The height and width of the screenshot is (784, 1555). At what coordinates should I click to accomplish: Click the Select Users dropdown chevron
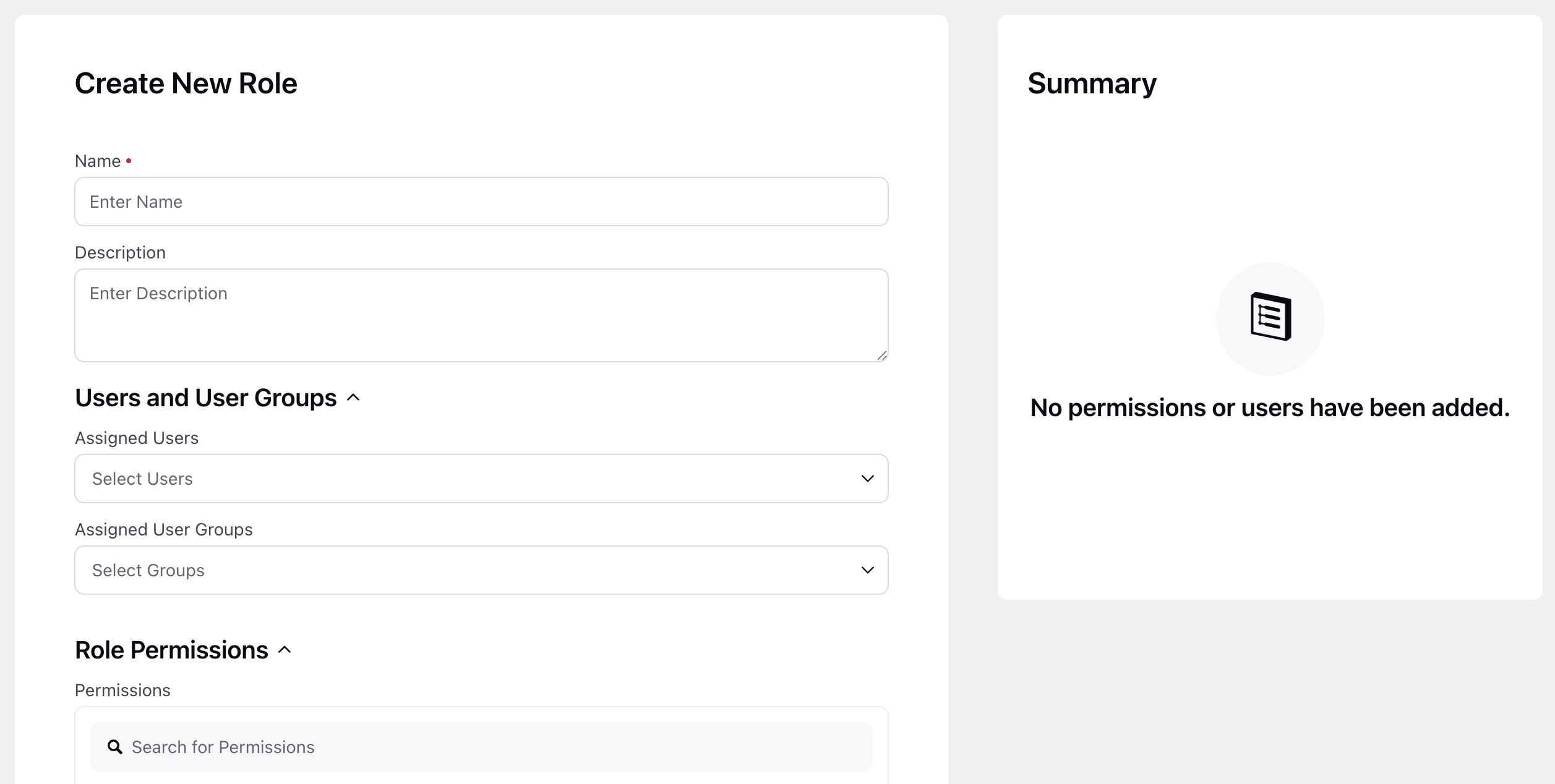coord(867,479)
